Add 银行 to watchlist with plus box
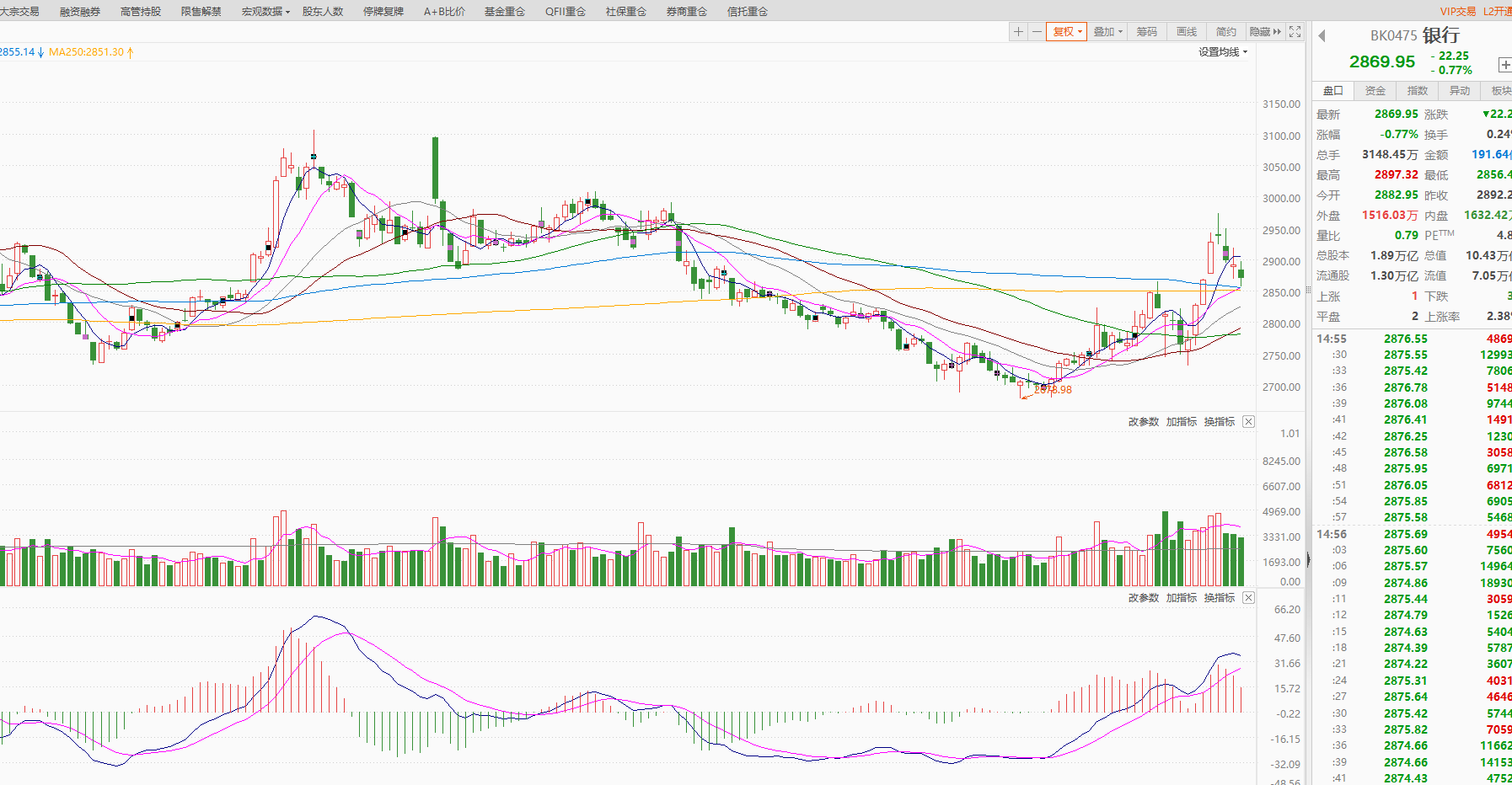Viewport: 1512px width, 785px height. point(1504,65)
